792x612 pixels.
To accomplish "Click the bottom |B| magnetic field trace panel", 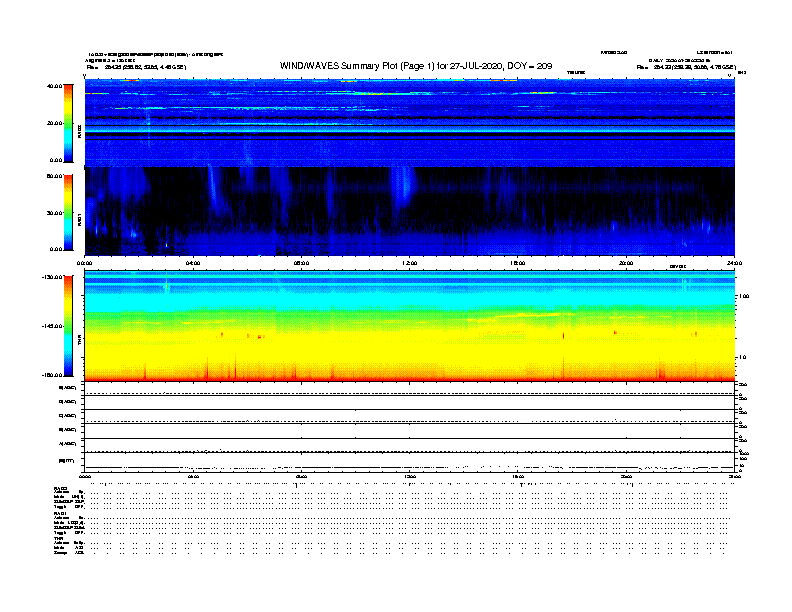I will tap(410, 462).
